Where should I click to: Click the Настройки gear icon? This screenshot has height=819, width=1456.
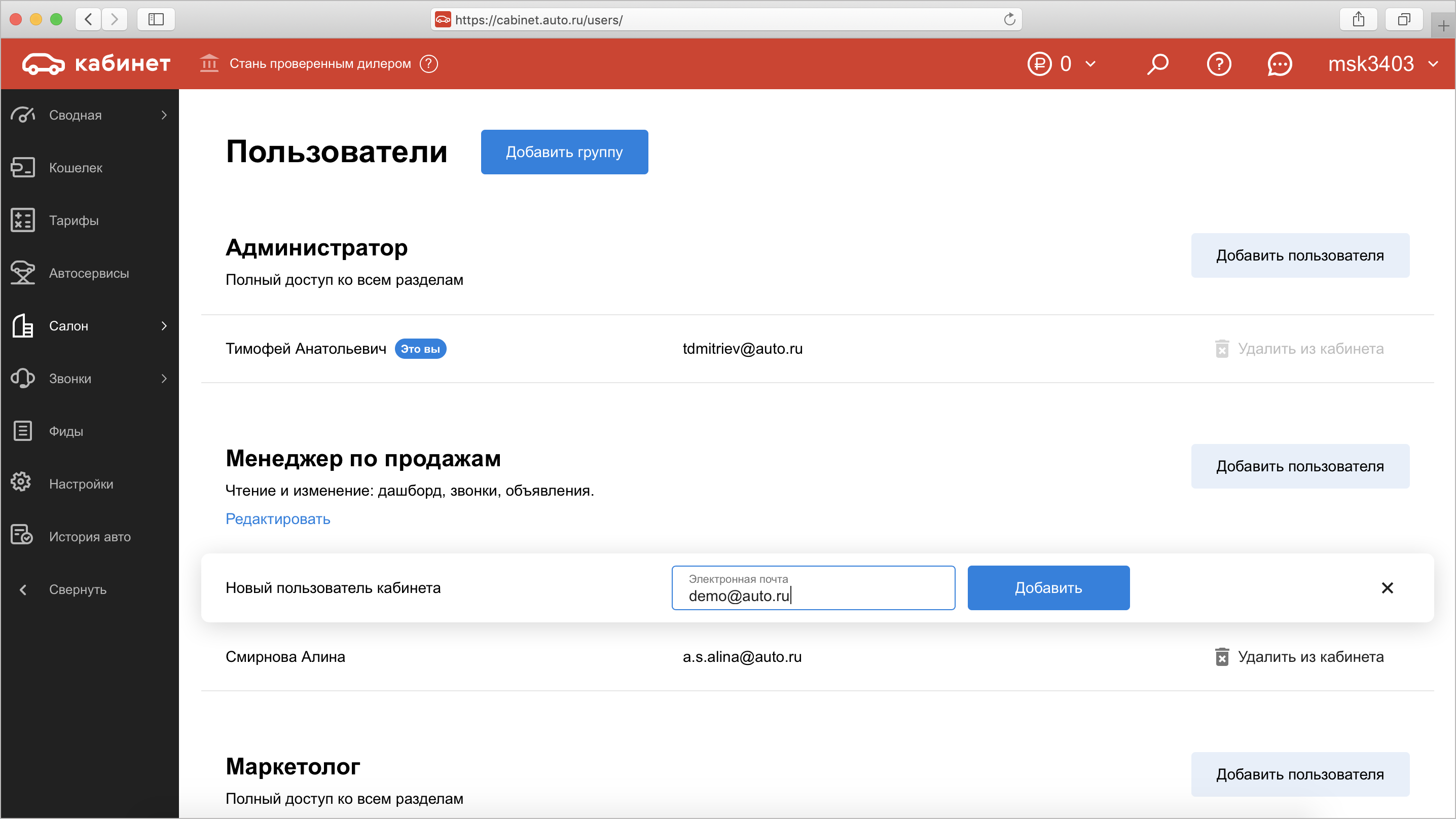(x=21, y=483)
